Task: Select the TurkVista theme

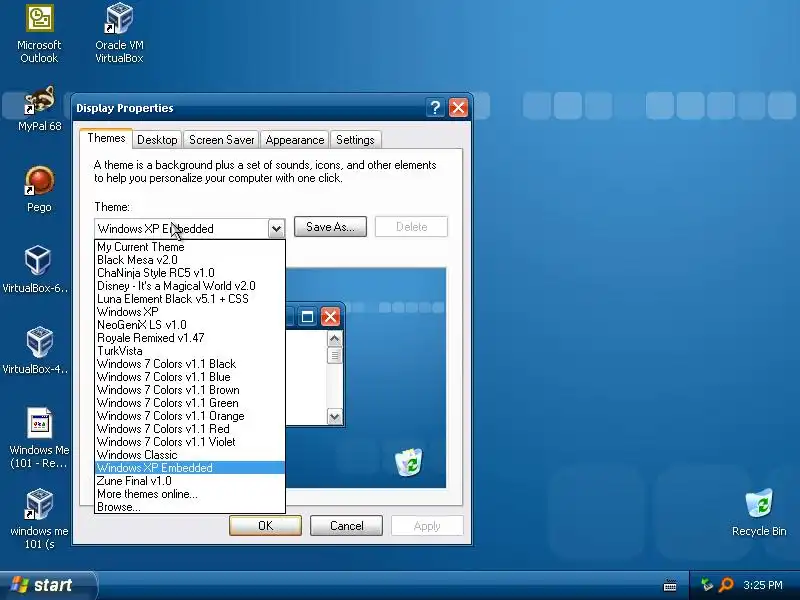Action: coord(190,351)
